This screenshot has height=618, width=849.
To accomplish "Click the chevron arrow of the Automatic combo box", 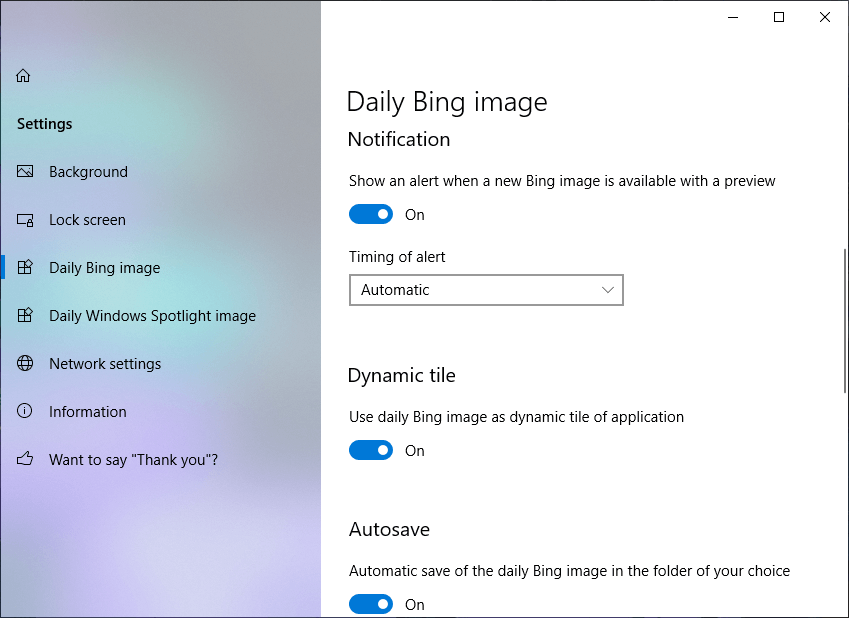I will 608,290.
